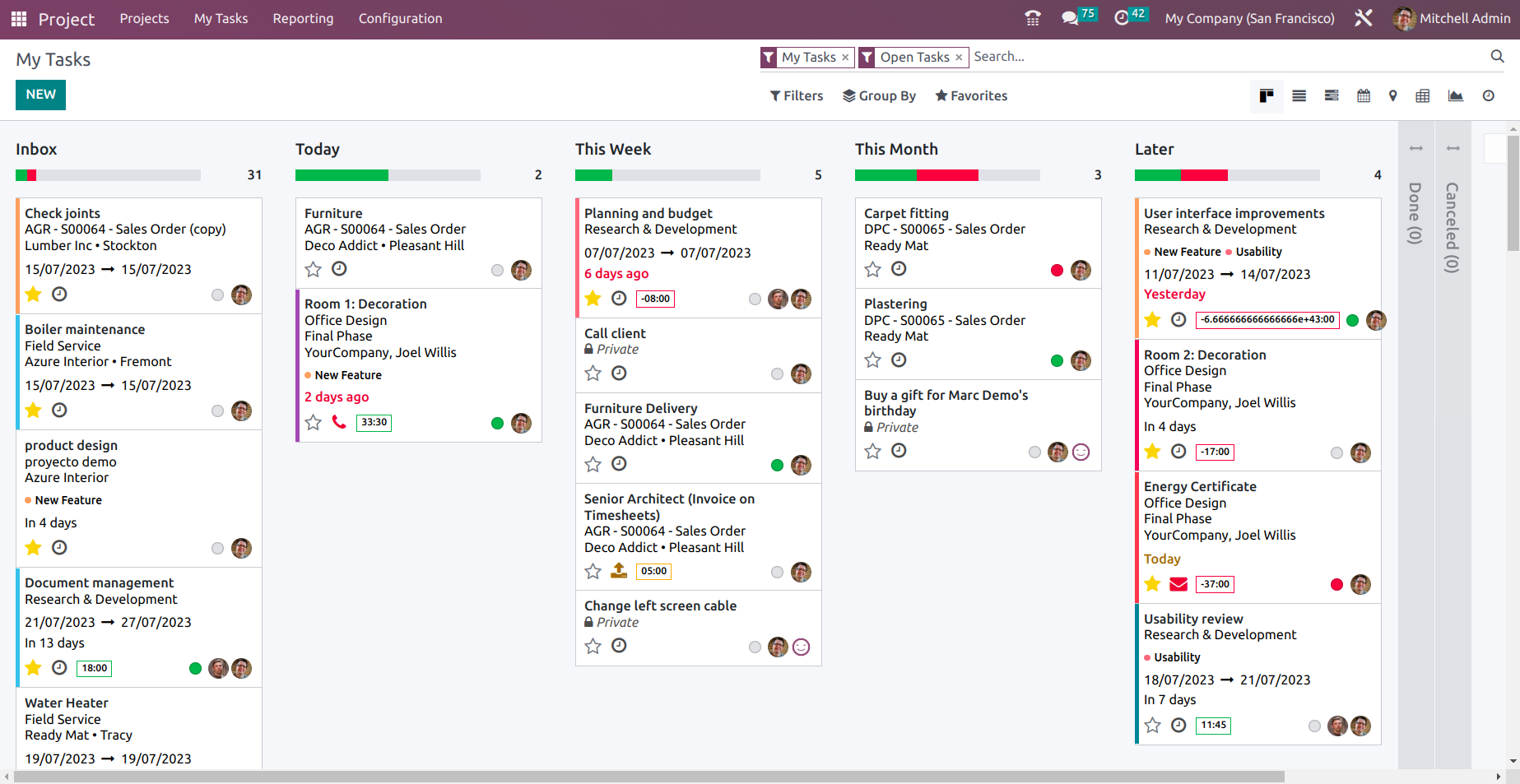1520x784 pixels.
Task: Remove the Open Tasks filter
Action: coord(960,57)
